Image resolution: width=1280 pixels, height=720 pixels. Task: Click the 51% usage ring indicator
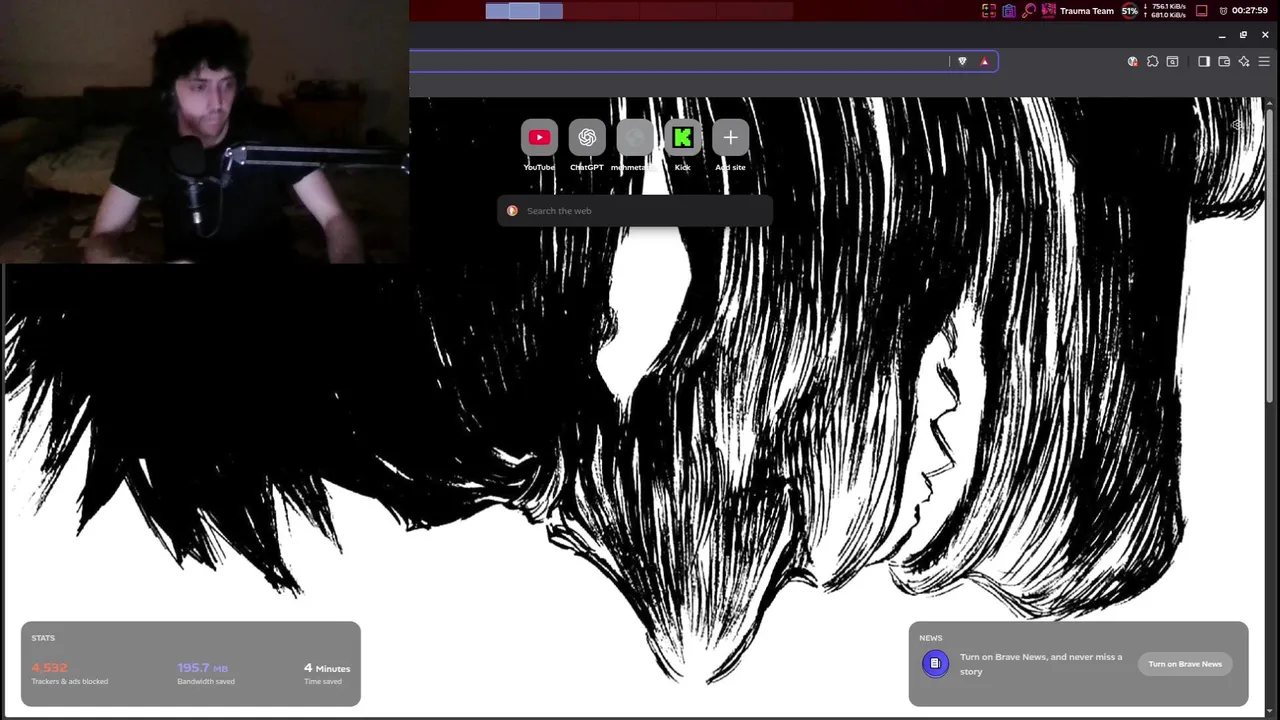[x=1130, y=11]
